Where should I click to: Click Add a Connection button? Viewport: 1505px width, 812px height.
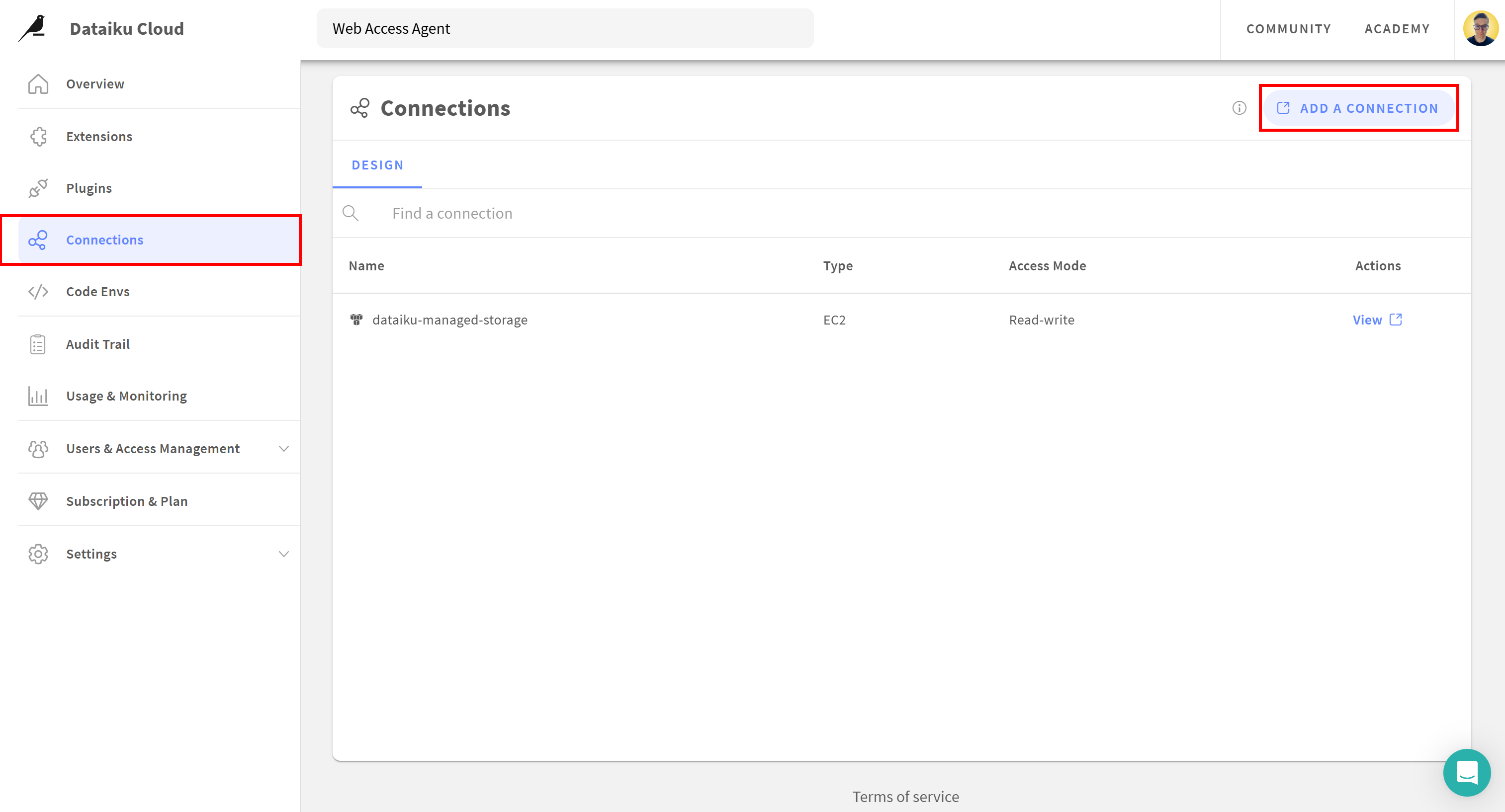pos(1358,108)
